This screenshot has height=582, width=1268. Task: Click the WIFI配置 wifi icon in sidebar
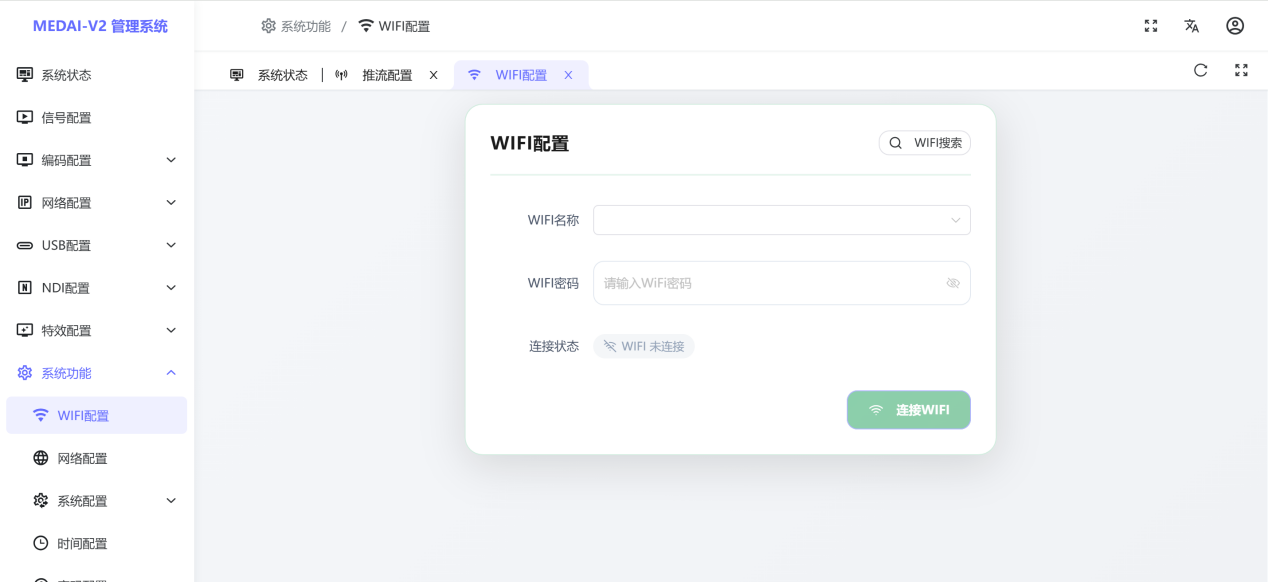coord(41,415)
